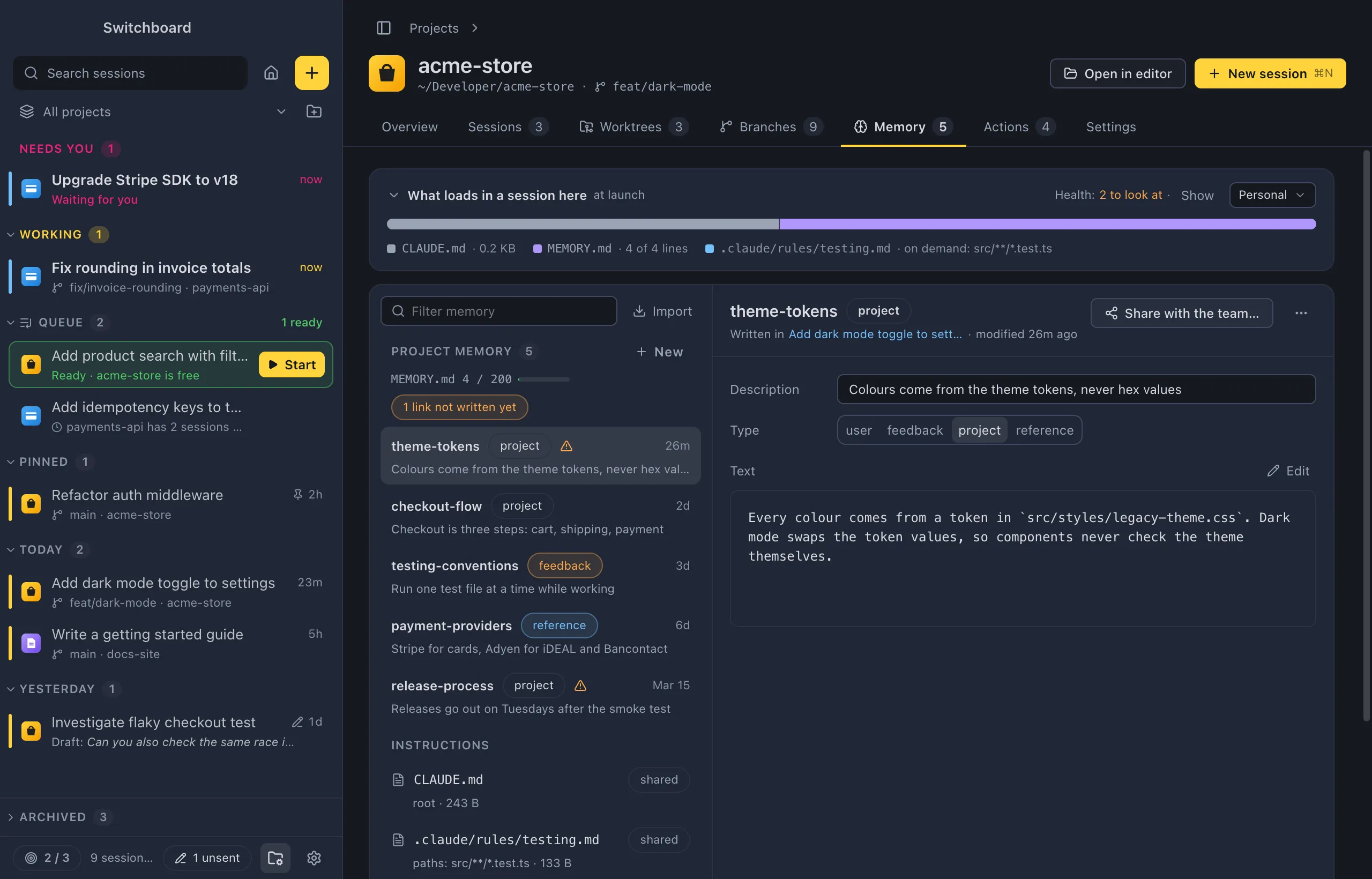Click warning icon on release-process memory row
This screenshot has height=879, width=1372.
(580, 686)
